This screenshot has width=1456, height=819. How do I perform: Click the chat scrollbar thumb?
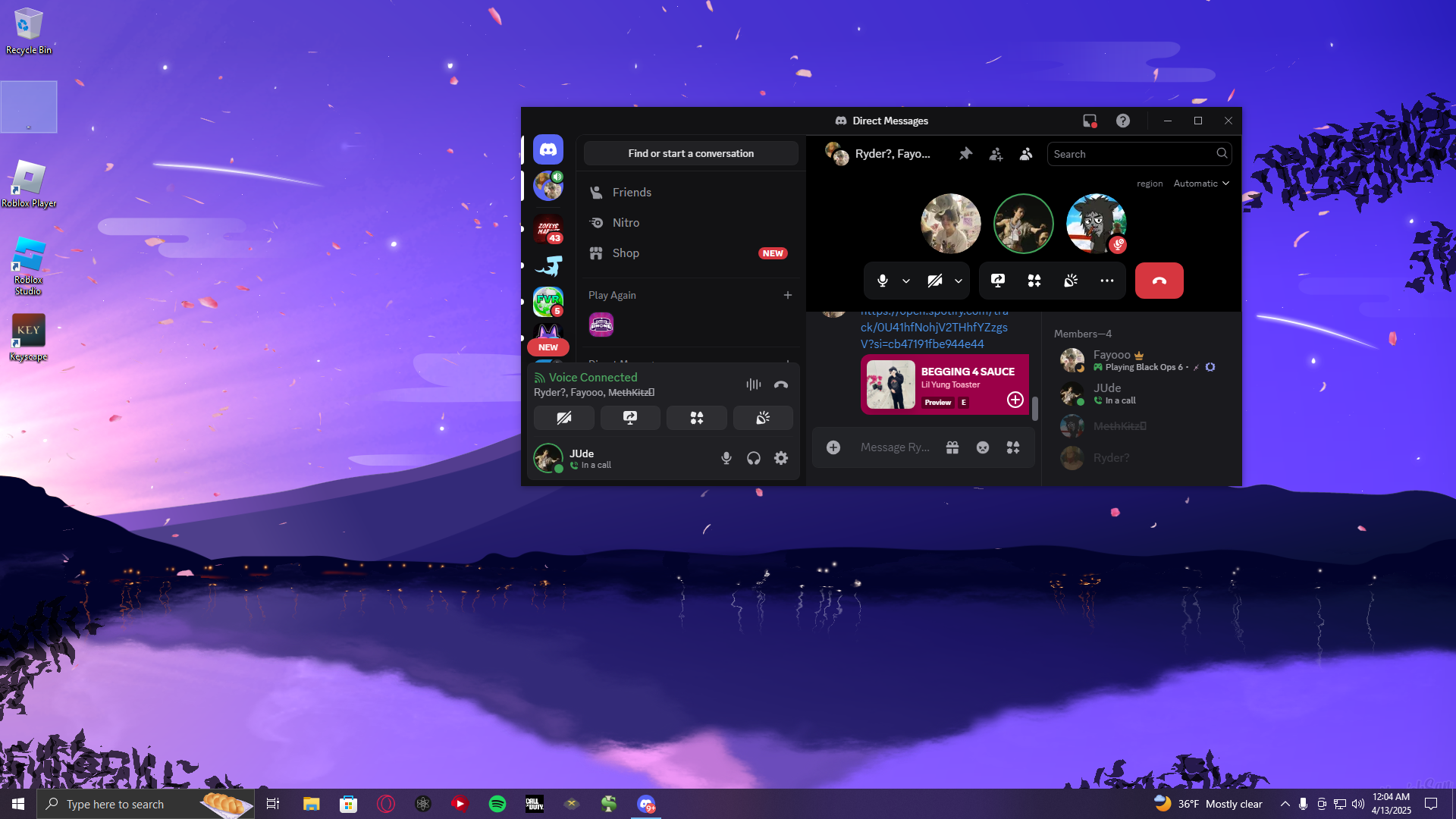coord(1035,408)
